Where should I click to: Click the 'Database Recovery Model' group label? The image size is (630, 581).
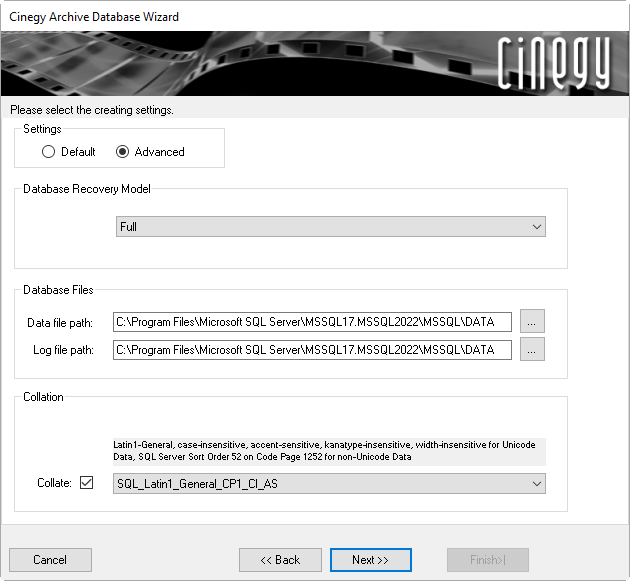[x=87, y=189]
